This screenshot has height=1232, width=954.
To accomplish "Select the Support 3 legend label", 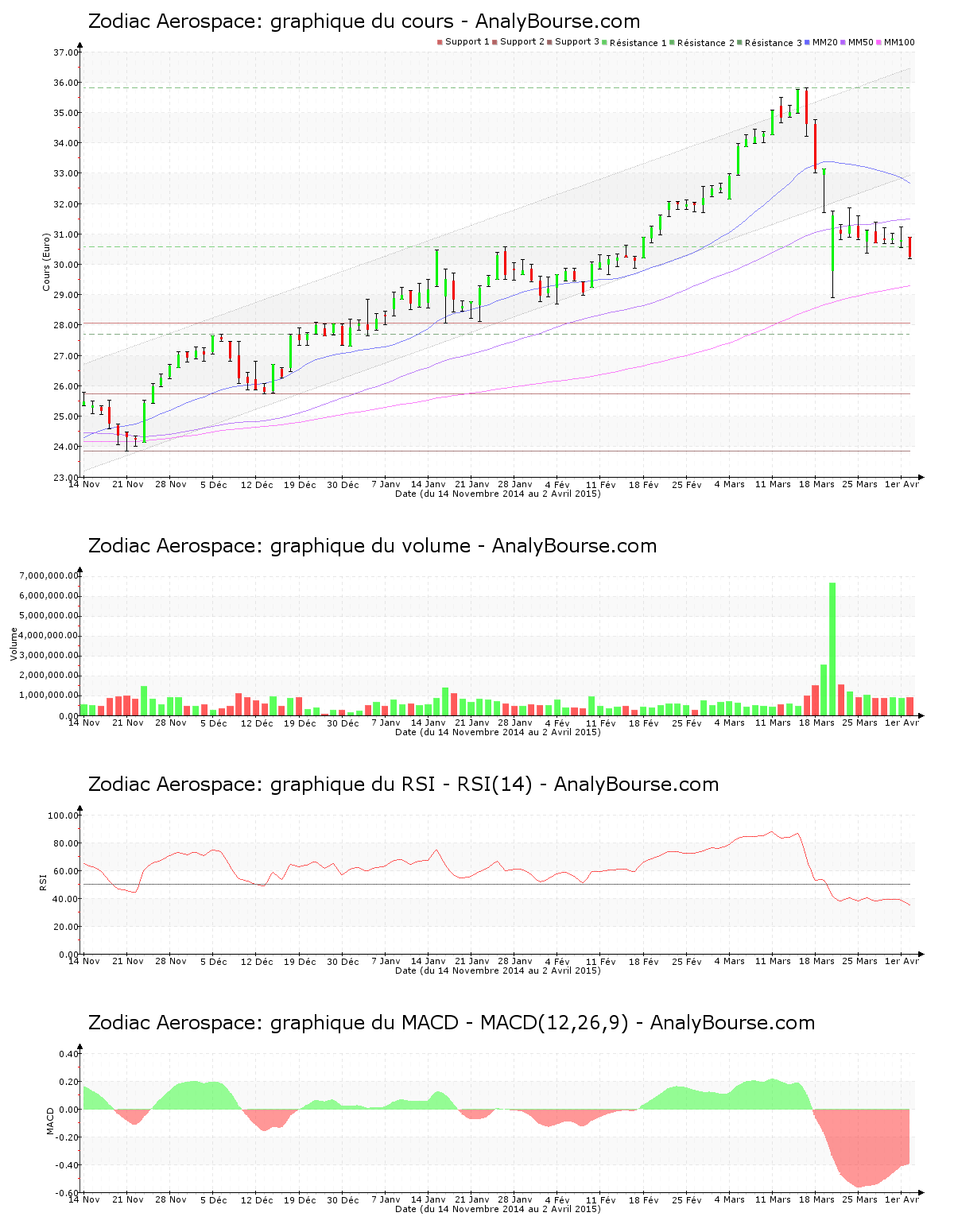I will (577, 42).
